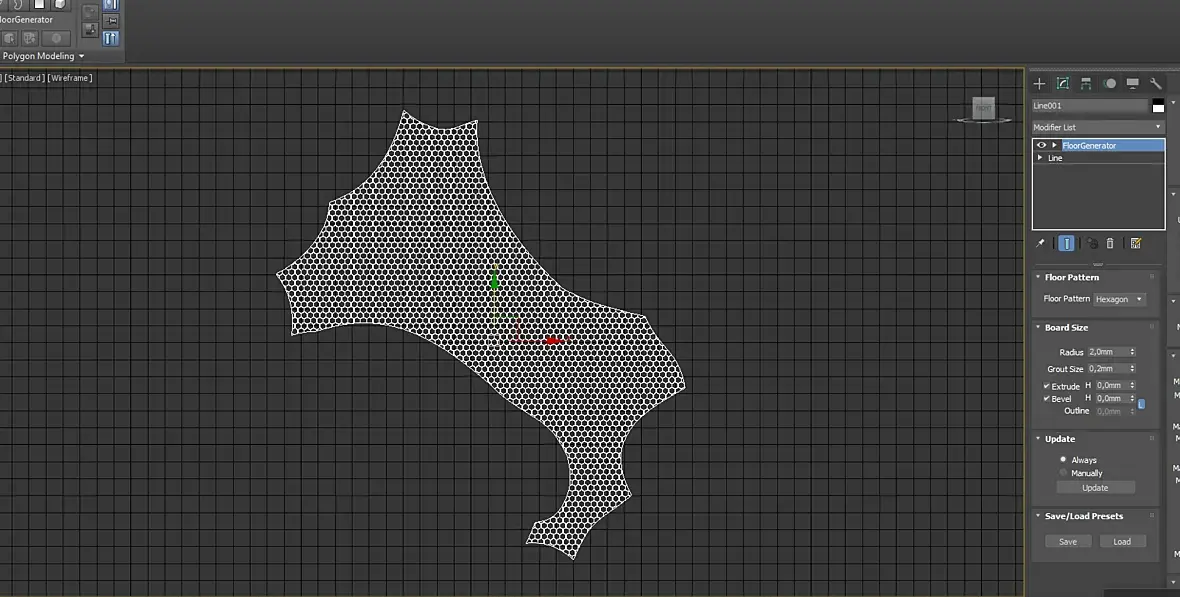Screen dimensions: 1180x597
Task: Open the Motion panel circle icon
Action: (1109, 84)
